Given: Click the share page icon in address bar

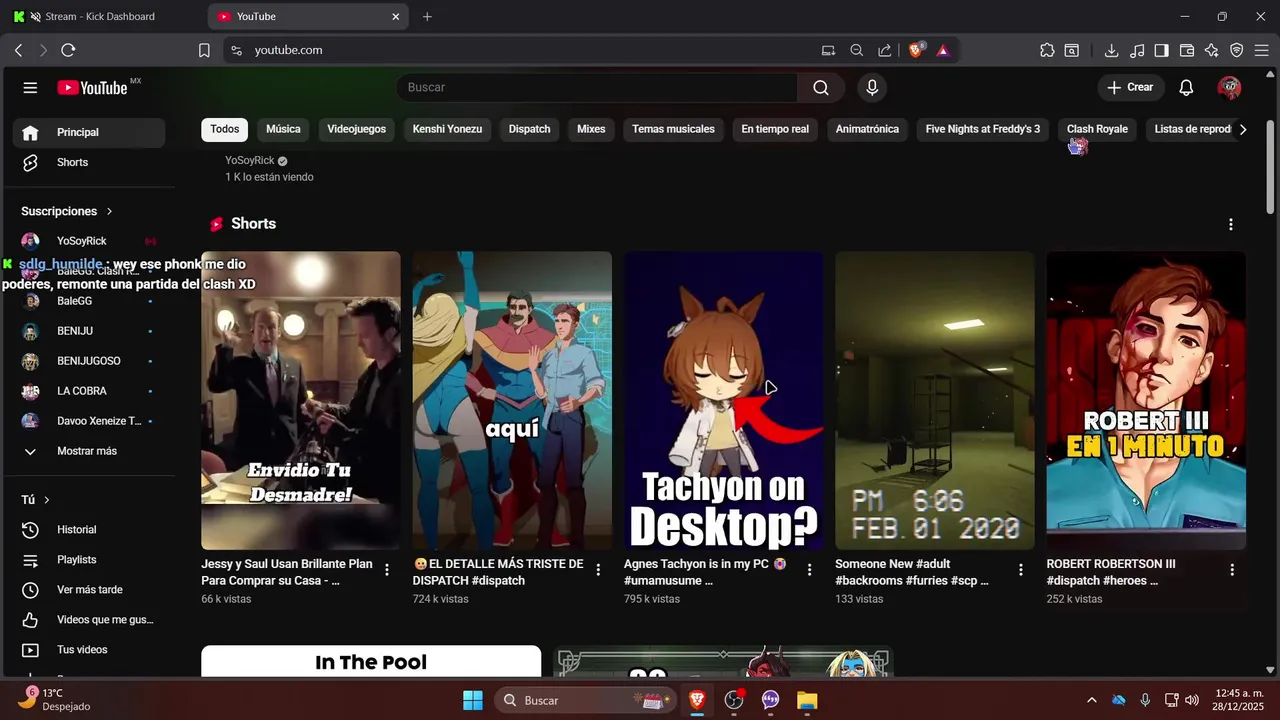Looking at the screenshot, I should (x=885, y=50).
